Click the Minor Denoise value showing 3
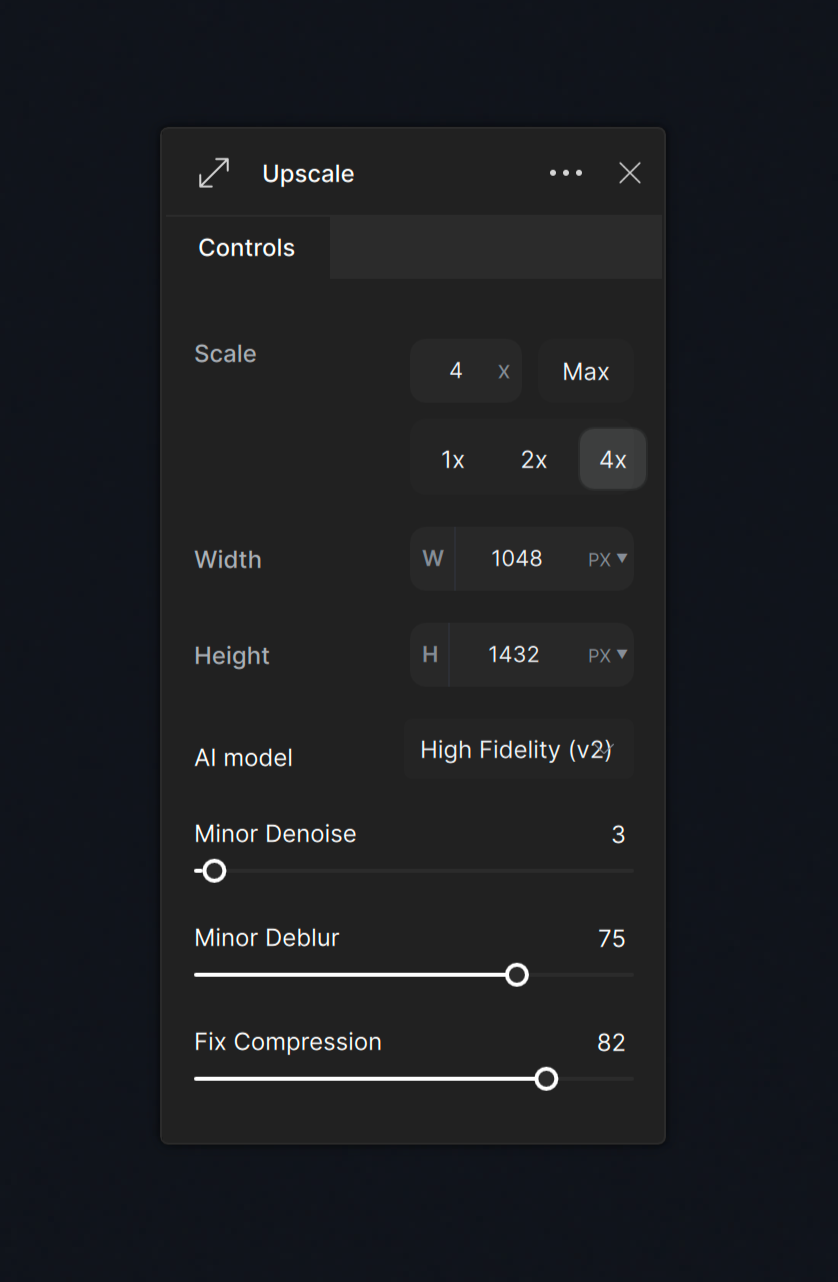Screen dimensions: 838x1282 point(618,834)
